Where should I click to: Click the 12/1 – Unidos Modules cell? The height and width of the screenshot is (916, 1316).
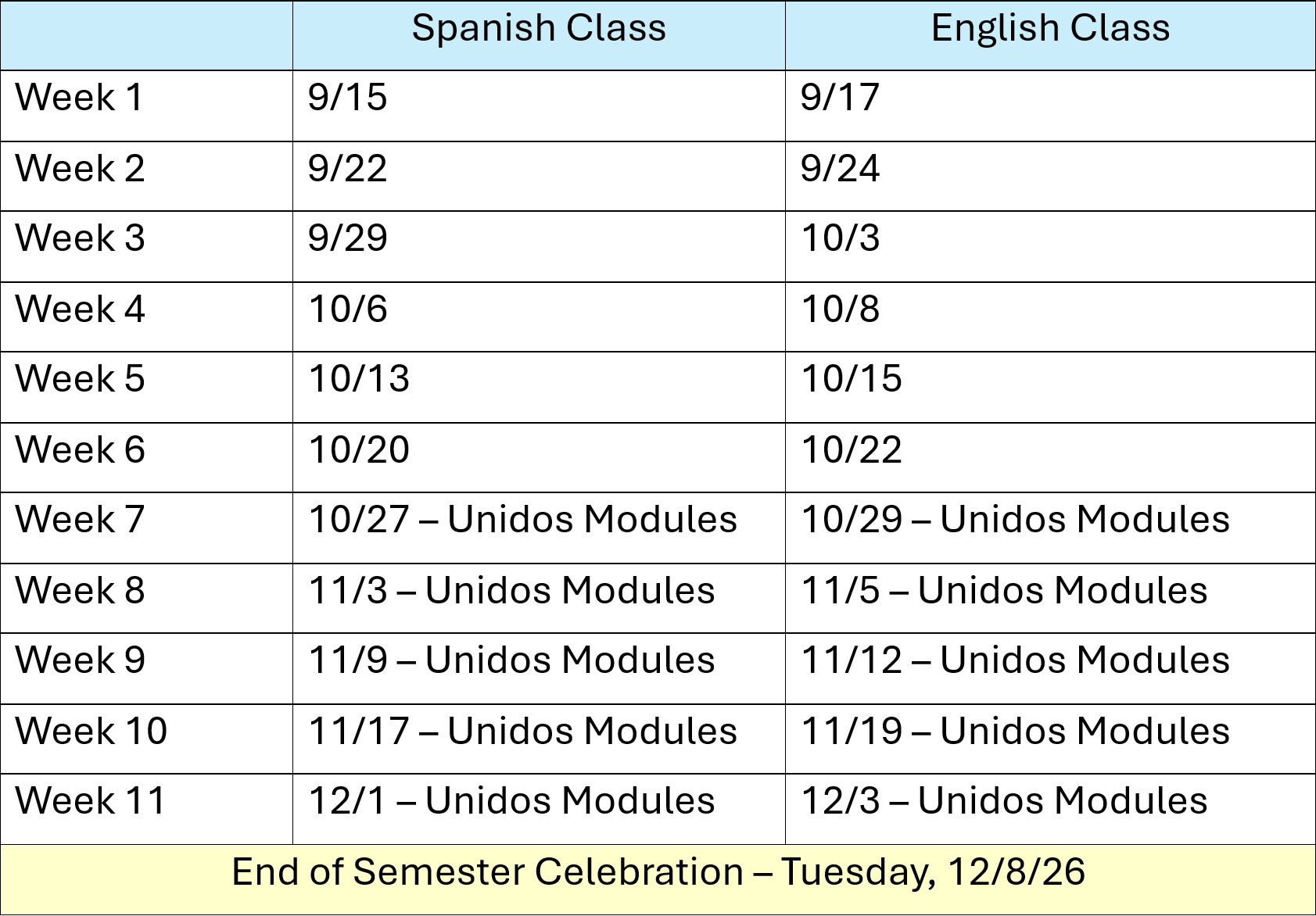pyautogui.click(x=539, y=809)
